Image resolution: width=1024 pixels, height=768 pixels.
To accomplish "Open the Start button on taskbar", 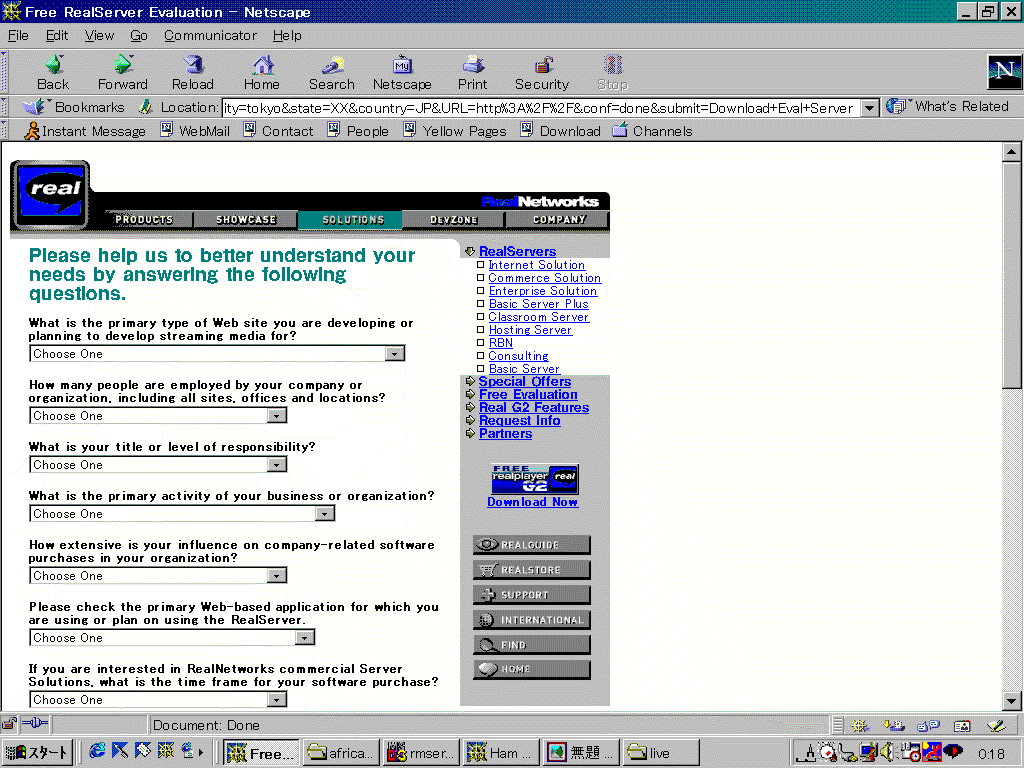I will pyautogui.click(x=37, y=752).
